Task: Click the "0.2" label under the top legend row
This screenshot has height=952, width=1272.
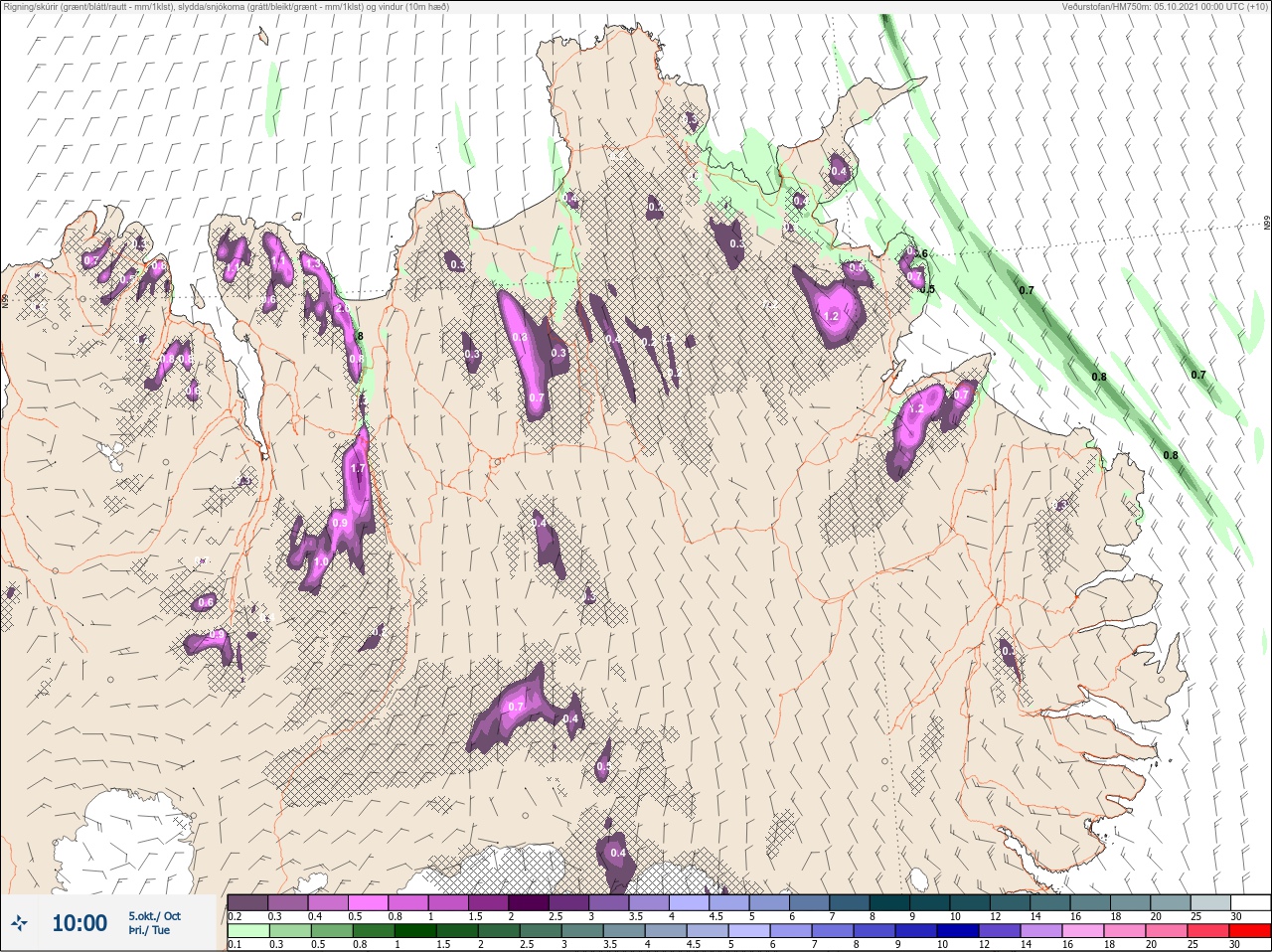Action: coord(236,916)
